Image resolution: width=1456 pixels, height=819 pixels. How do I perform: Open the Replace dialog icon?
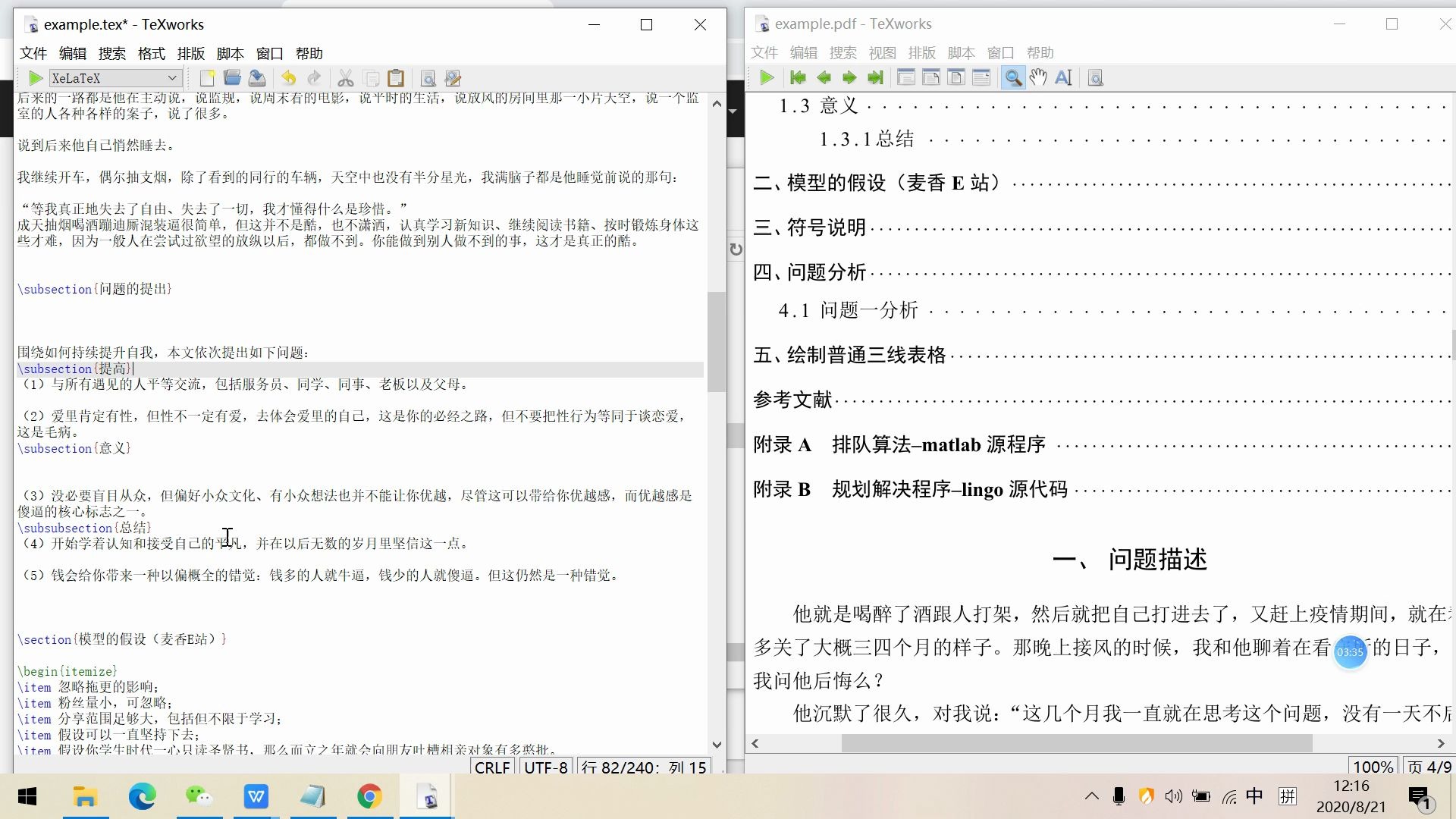click(x=453, y=78)
